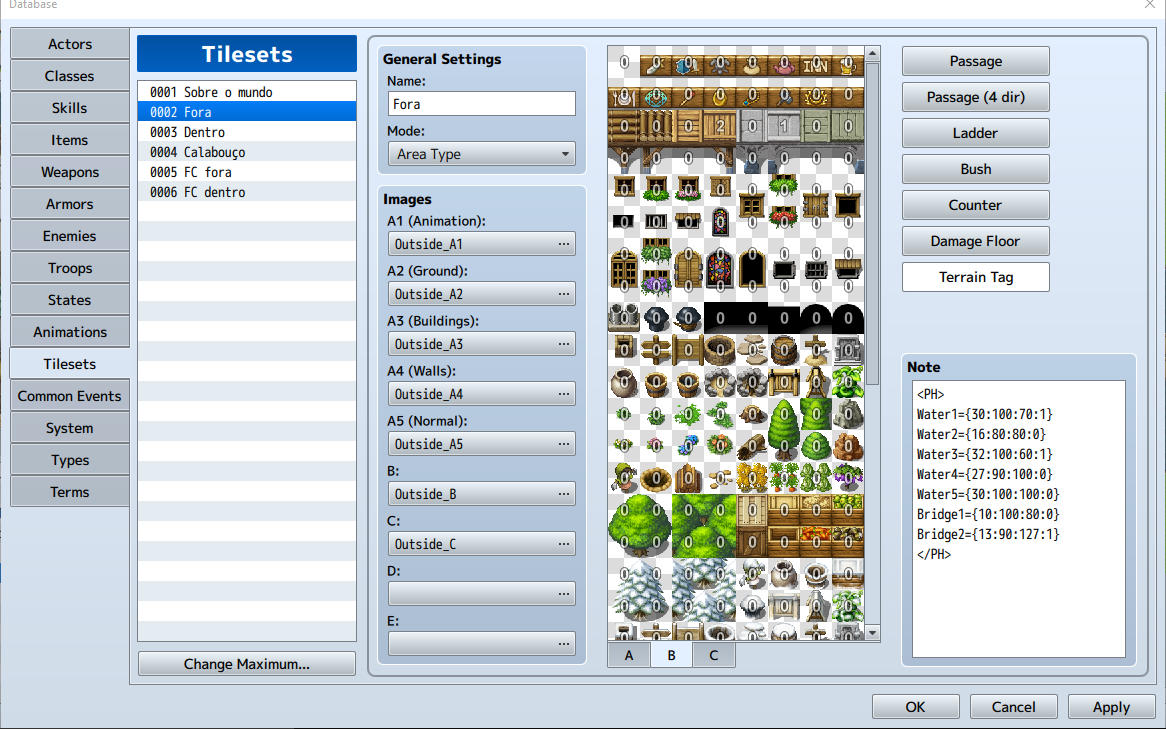Screen dimensions: 1166x729
Task: Click the tile palette scroll down arrow
Action: 873,633
